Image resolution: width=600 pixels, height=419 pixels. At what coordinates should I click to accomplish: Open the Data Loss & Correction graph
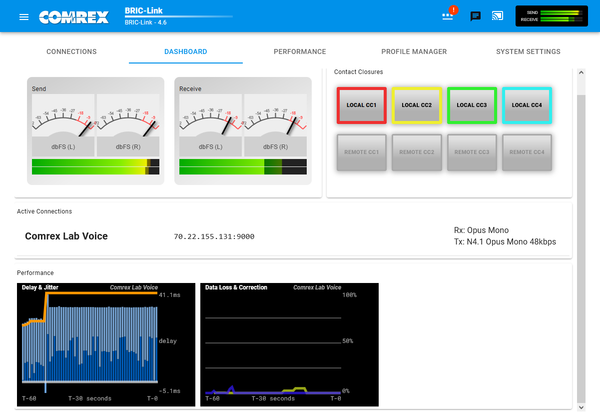pyautogui.click(x=289, y=345)
